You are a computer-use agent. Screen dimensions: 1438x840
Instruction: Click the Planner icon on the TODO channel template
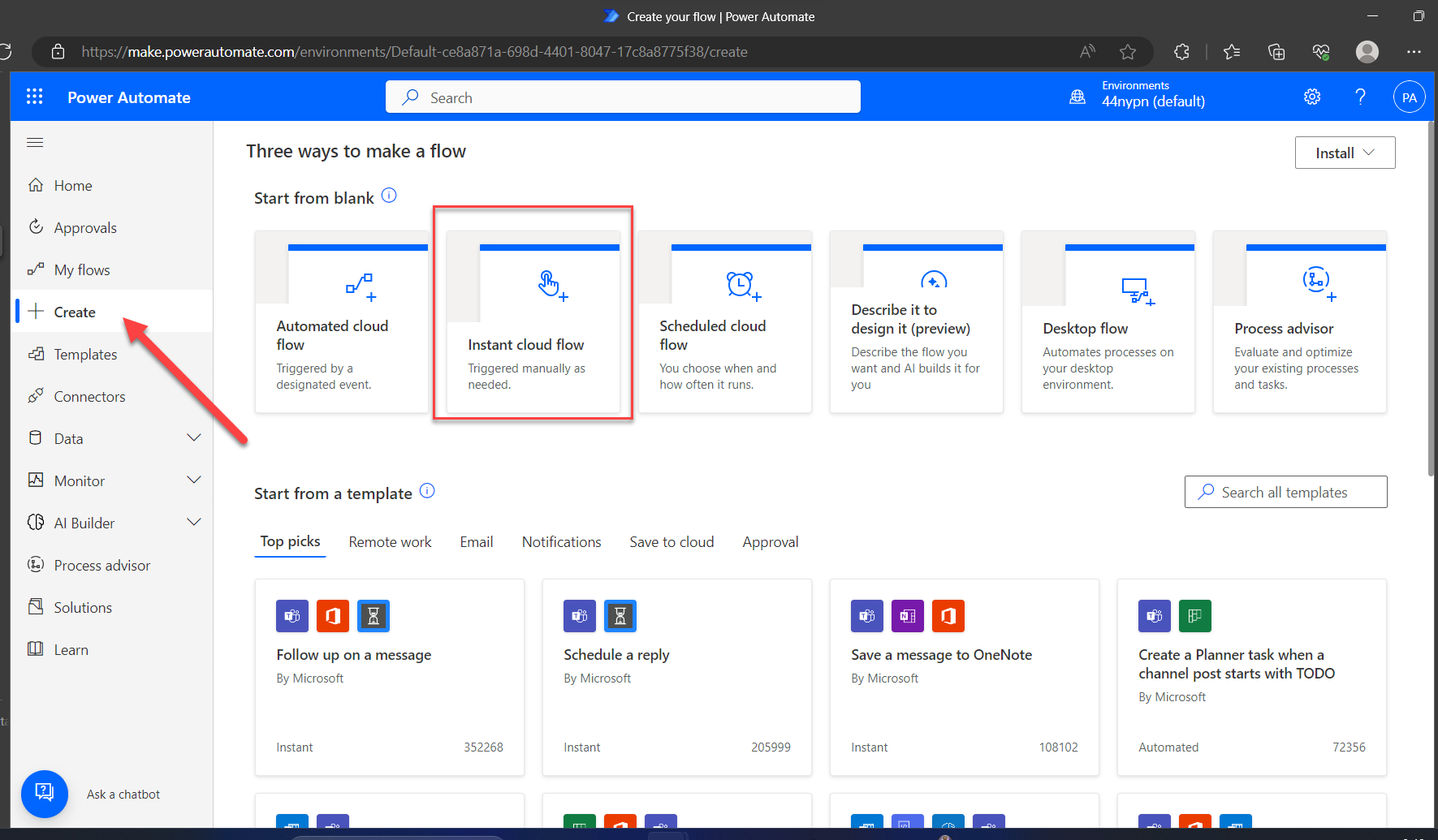1194,615
